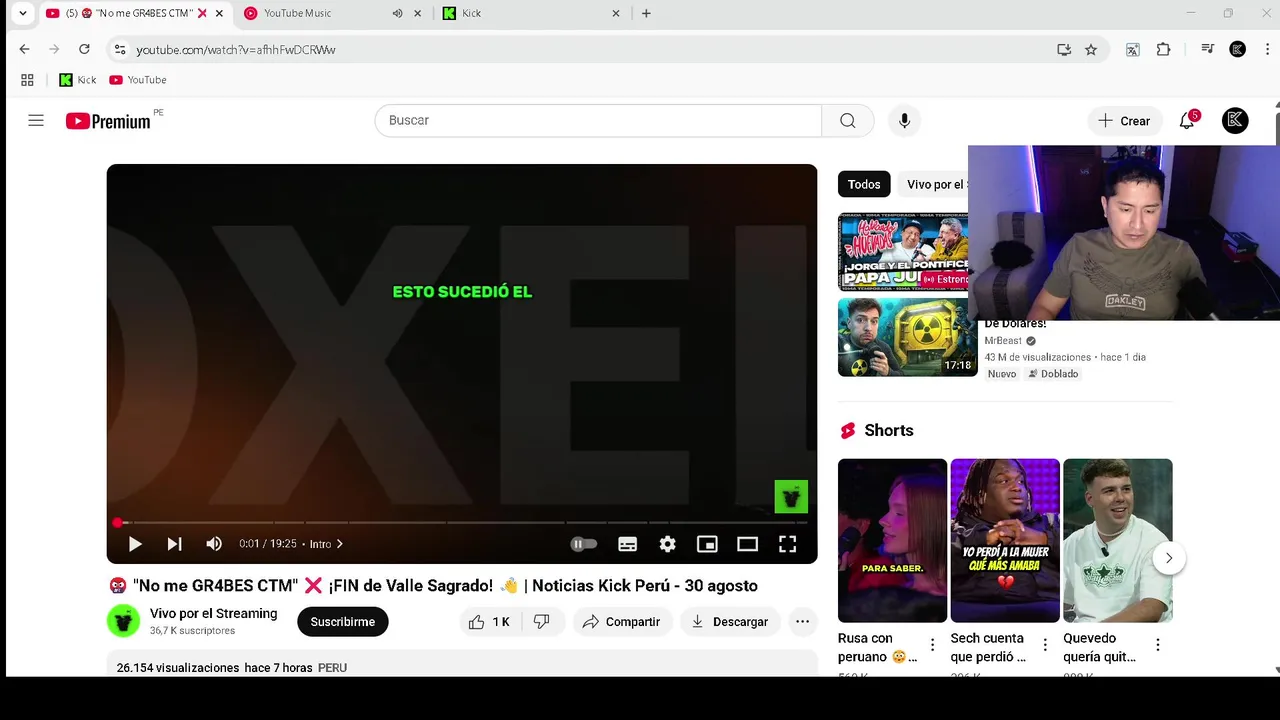
Task: Open the media controls icon in toolbar
Action: click(1208, 49)
